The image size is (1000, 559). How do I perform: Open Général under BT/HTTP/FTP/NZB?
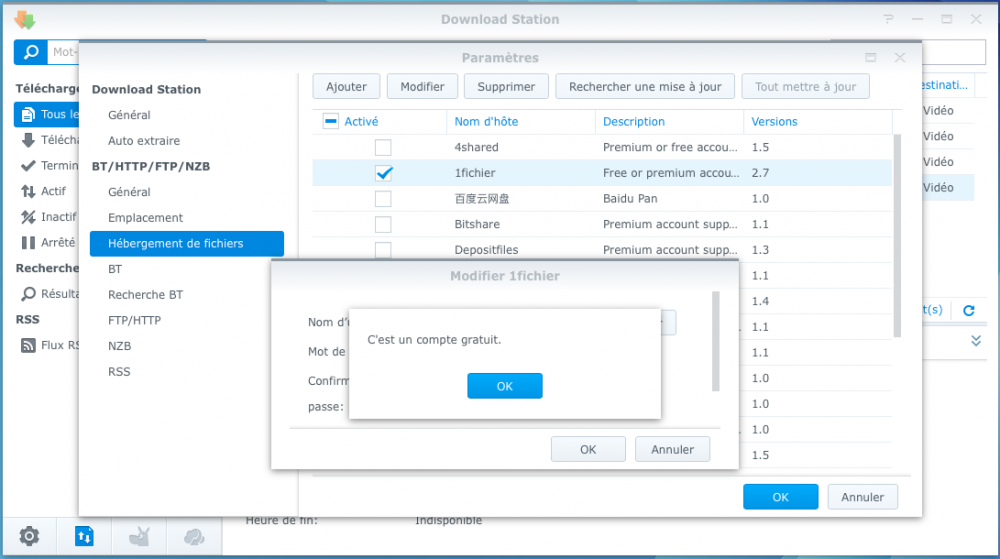[x=129, y=192]
